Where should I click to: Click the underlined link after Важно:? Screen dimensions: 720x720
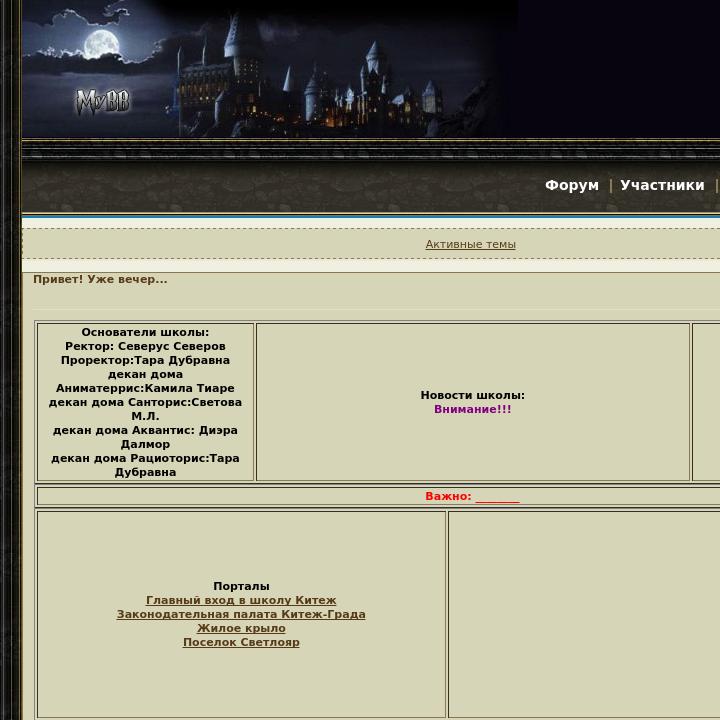(x=498, y=498)
